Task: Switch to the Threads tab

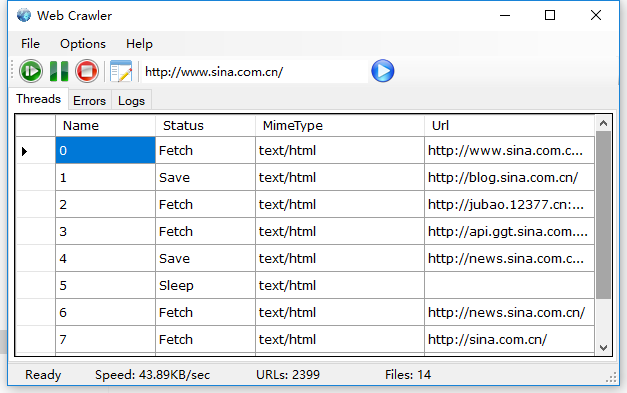Action: click(38, 99)
